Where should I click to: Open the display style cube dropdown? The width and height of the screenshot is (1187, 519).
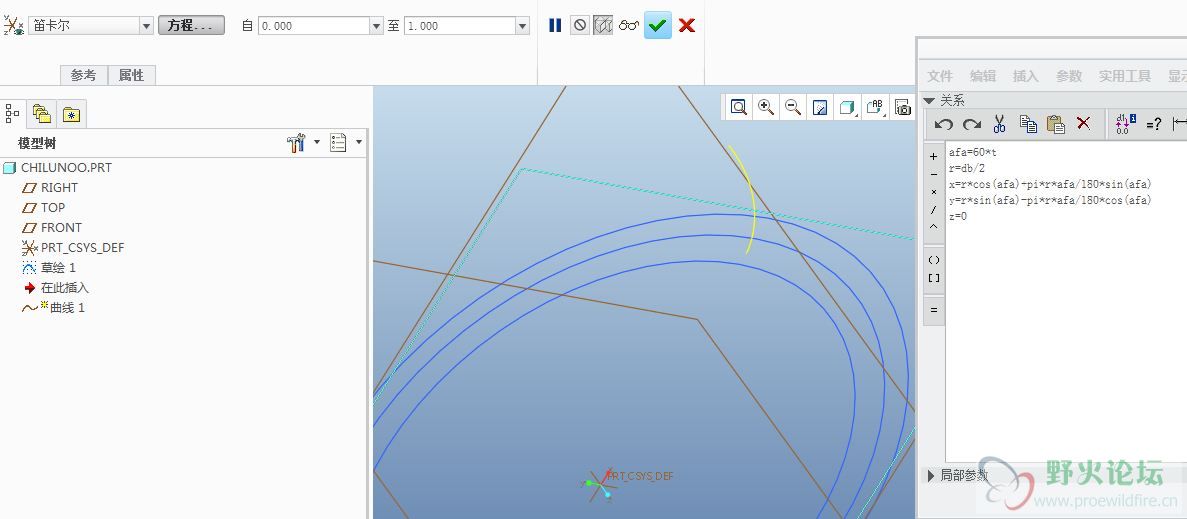pyautogui.click(x=848, y=107)
